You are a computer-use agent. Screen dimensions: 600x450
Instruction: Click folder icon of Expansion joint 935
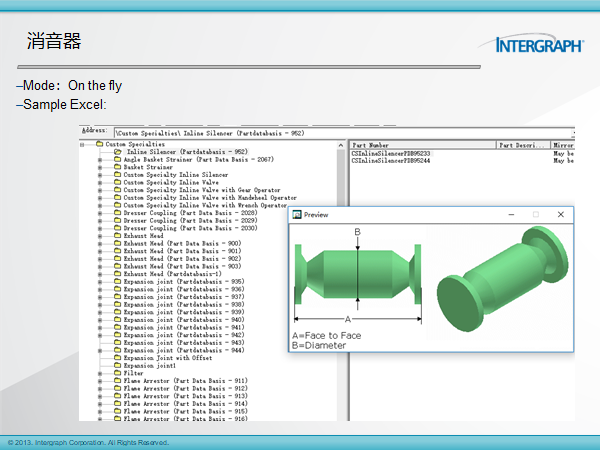[117, 282]
